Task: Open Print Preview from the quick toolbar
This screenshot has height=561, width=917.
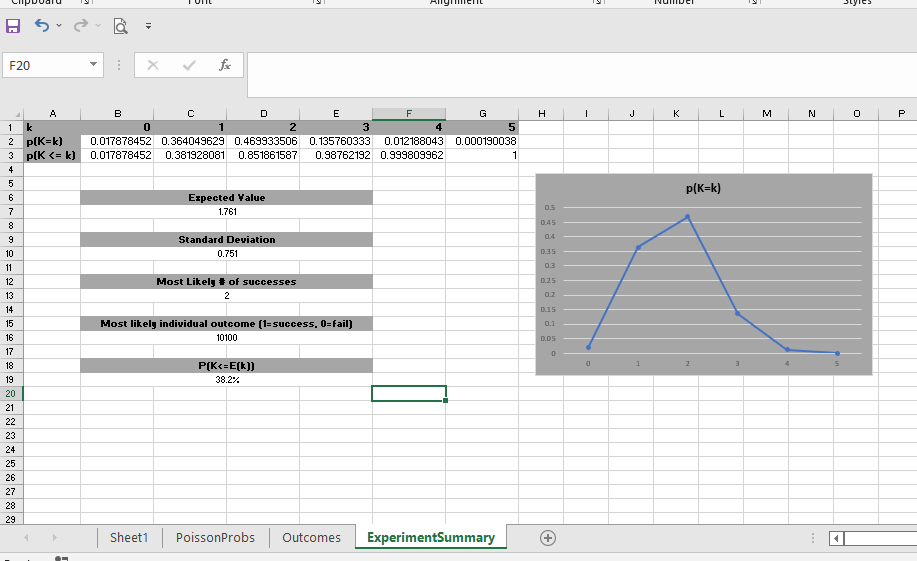Action: pyautogui.click(x=120, y=23)
